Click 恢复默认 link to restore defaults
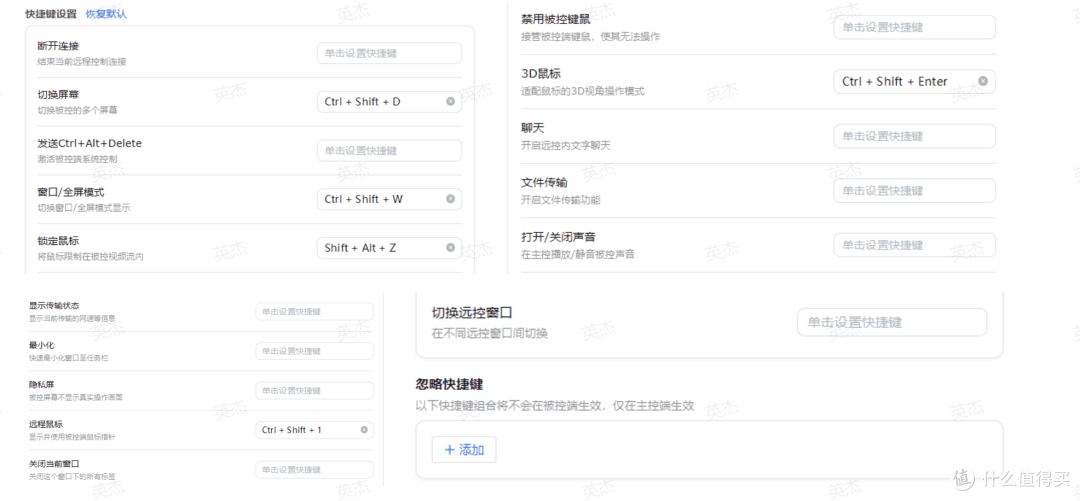Image resolution: width=1080 pixels, height=501 pixels. pyautogui.click(x=106, y=13)
